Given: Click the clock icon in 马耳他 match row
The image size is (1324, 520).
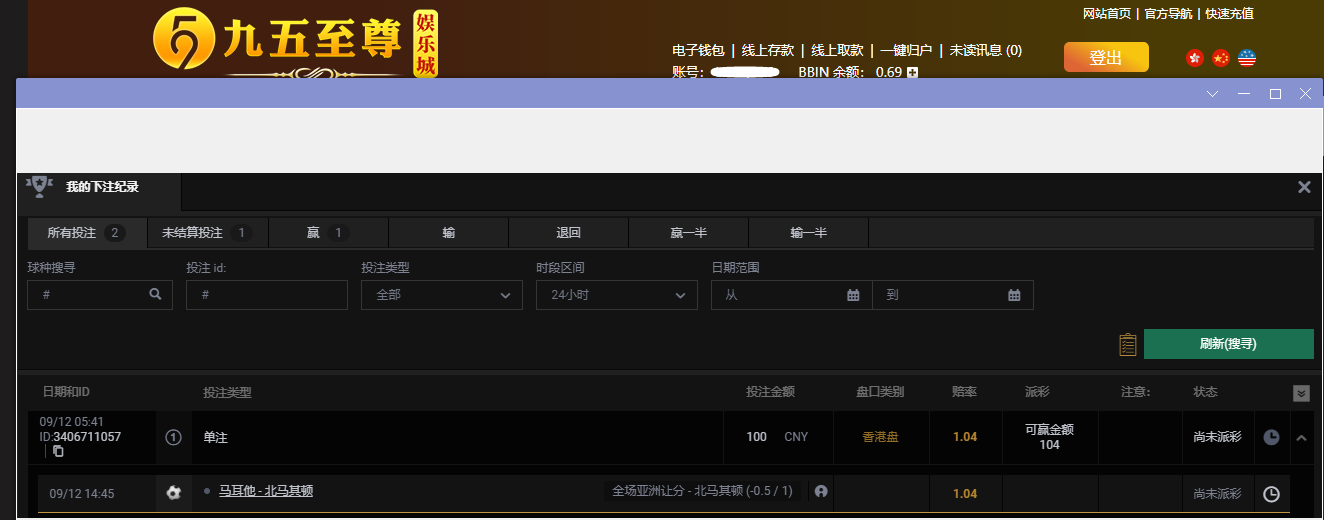Looking at the screenshot, I should (1271, 493).
